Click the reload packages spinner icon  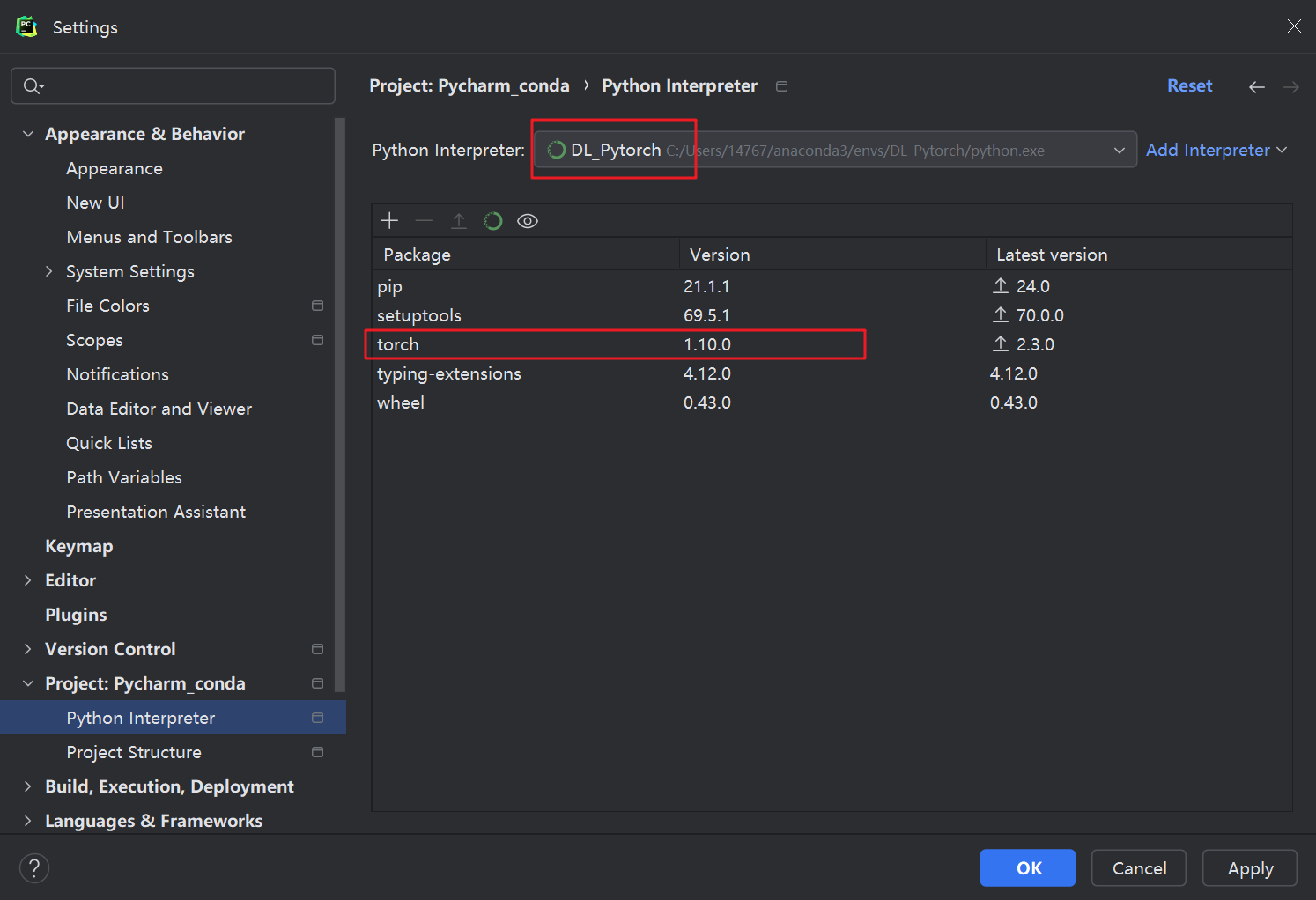click(493, 220)
